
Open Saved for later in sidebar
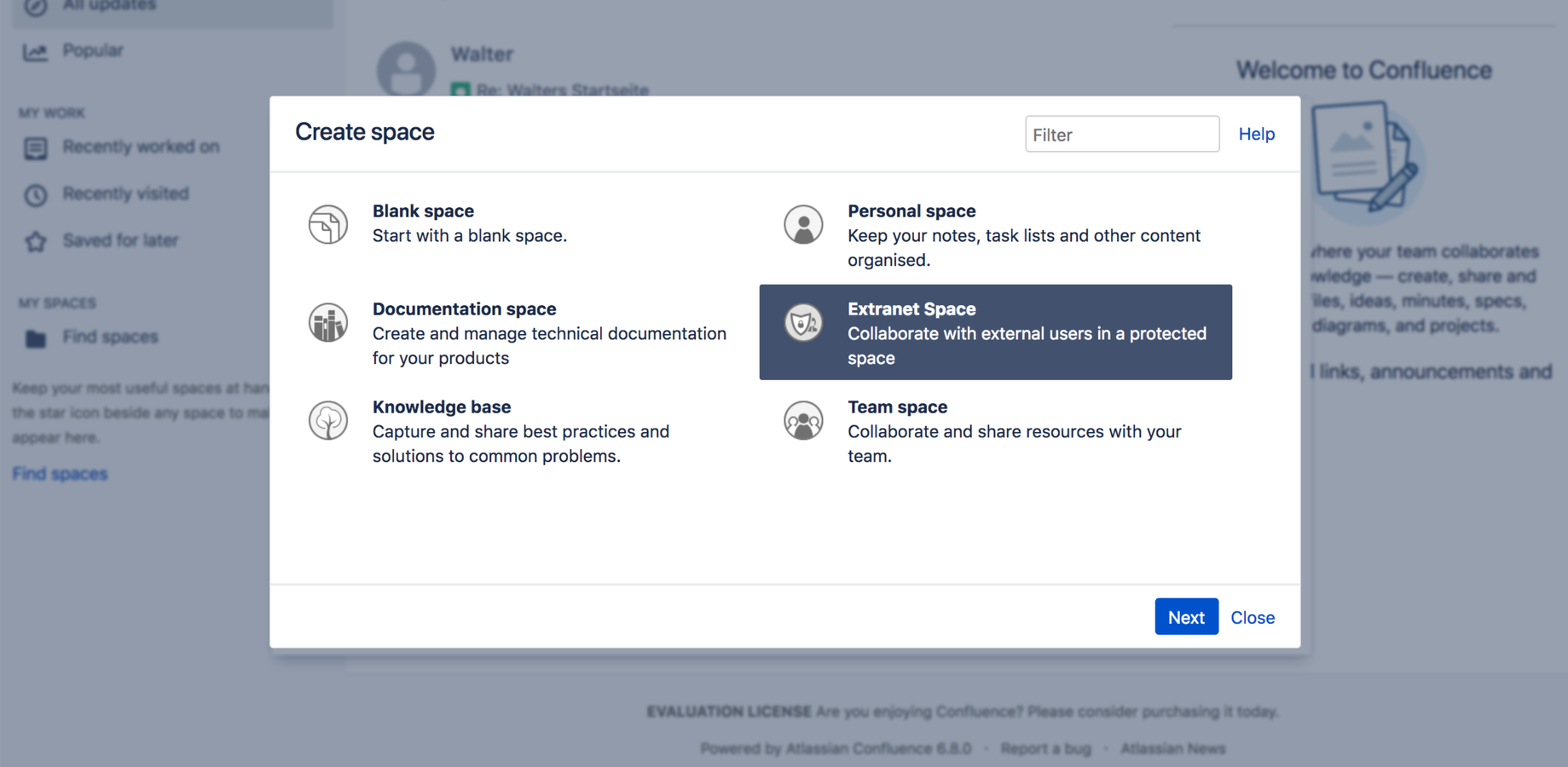(x=120, y=240)
